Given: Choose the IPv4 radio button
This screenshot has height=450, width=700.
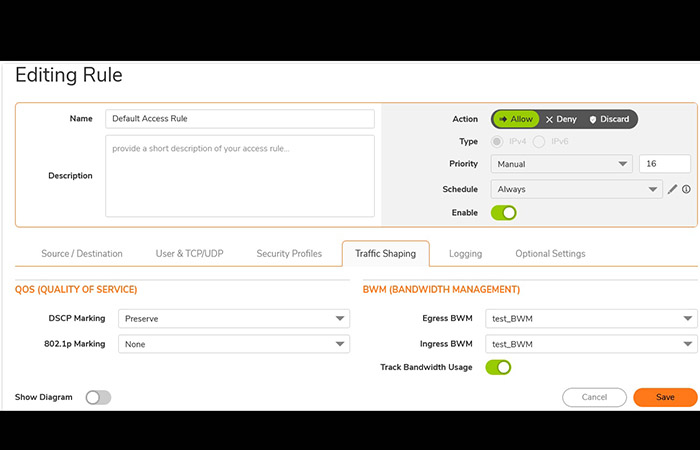Looking at the screenshot, I should 497,142.
